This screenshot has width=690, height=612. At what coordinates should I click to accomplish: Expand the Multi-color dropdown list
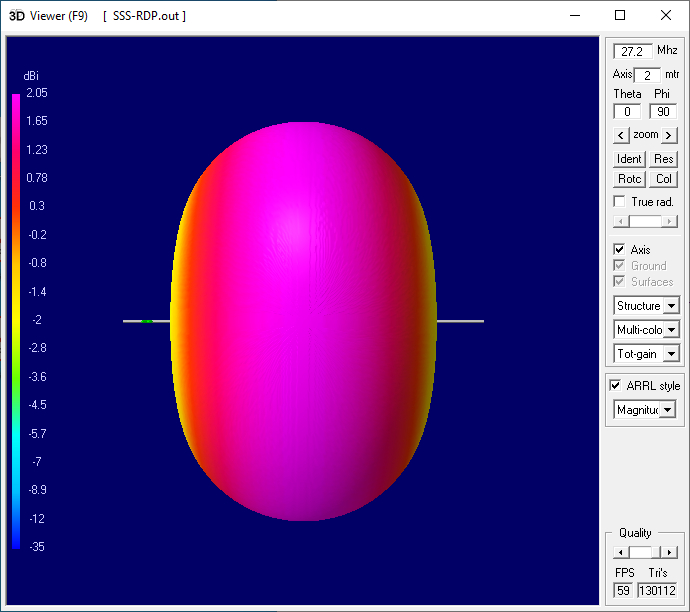[670, 330]
